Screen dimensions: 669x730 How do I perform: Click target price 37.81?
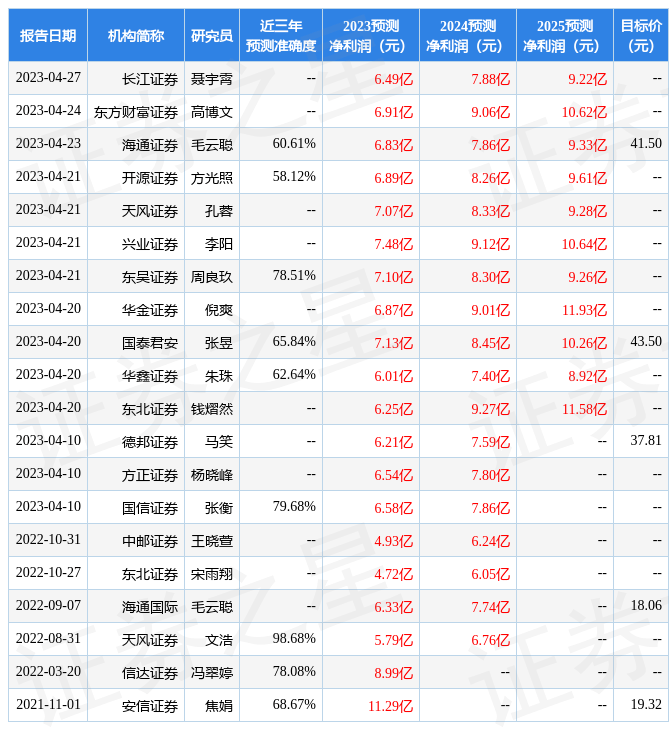tap(646, 440)
